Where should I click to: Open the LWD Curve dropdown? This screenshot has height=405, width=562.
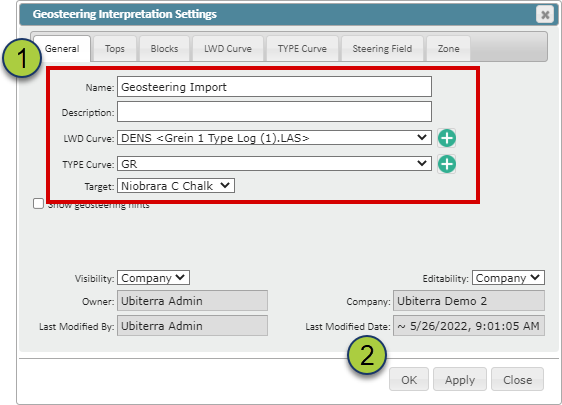pos(274,138)
